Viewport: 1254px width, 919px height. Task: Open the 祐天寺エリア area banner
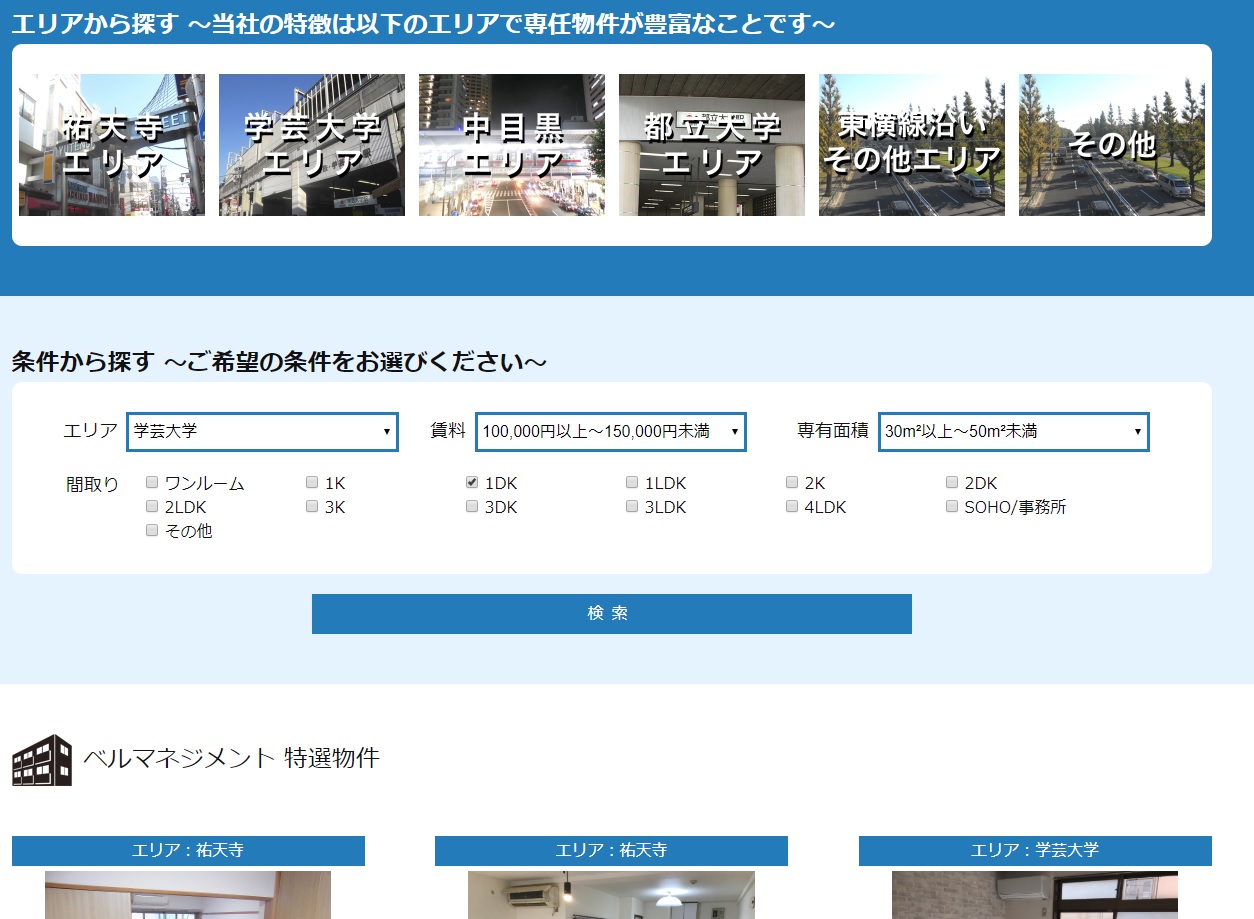pyautogui.click(x=111, y=144)
